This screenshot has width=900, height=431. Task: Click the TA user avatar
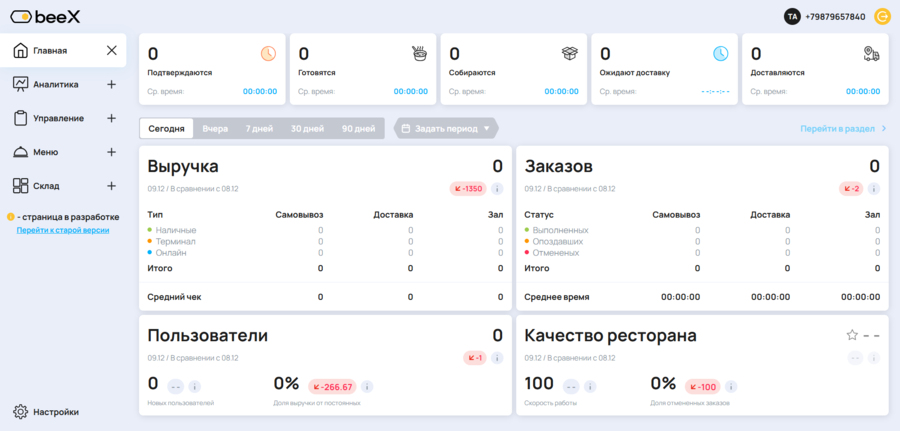[x=792, y=16]
